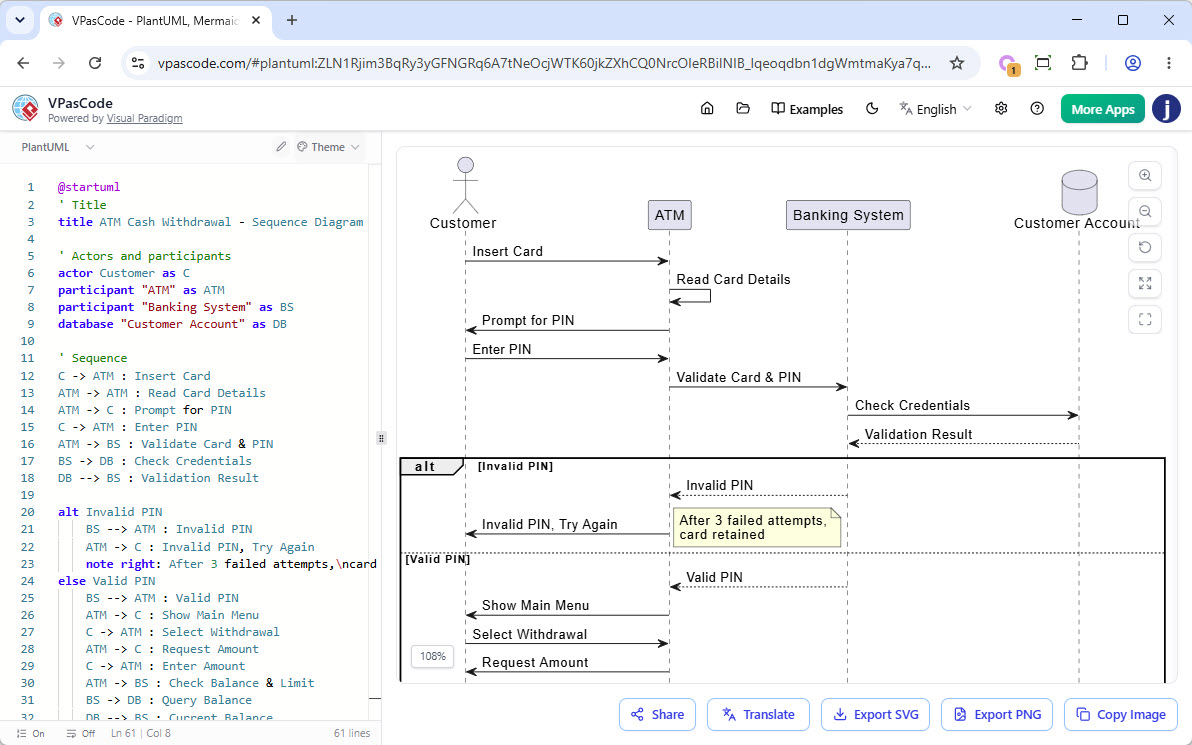The image size is (1192, 745).
Task: Click the Translate button
Action: (x=758, y=715)
